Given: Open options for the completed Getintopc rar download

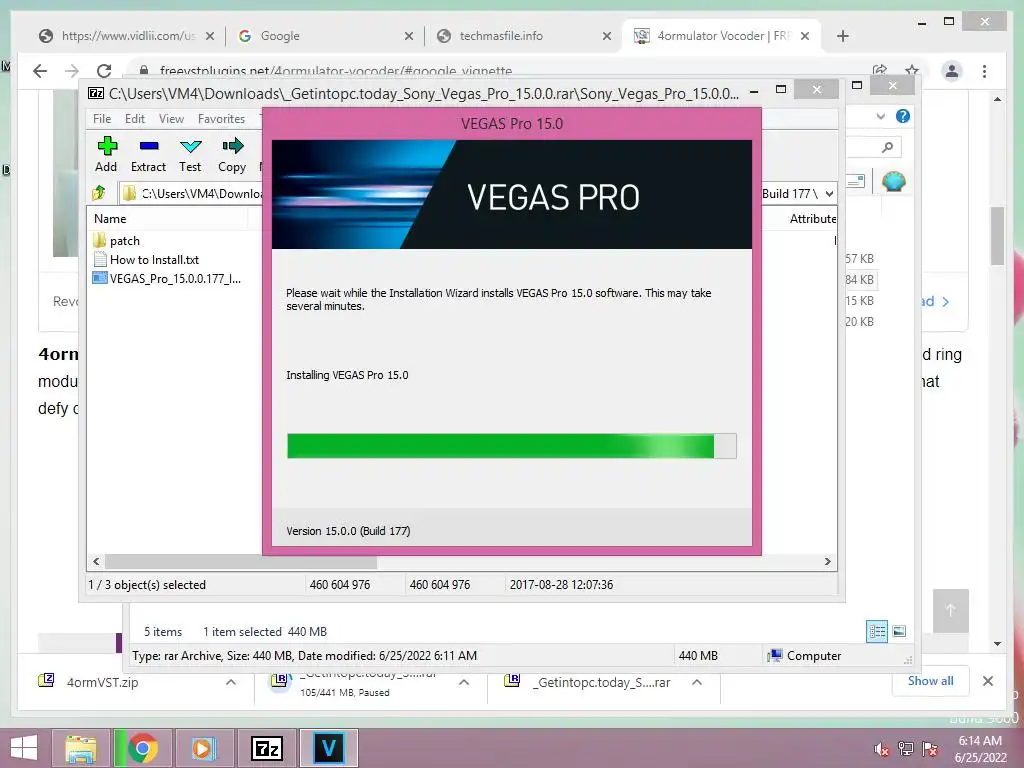Looking at the screenshot, I should click(697, 682).
